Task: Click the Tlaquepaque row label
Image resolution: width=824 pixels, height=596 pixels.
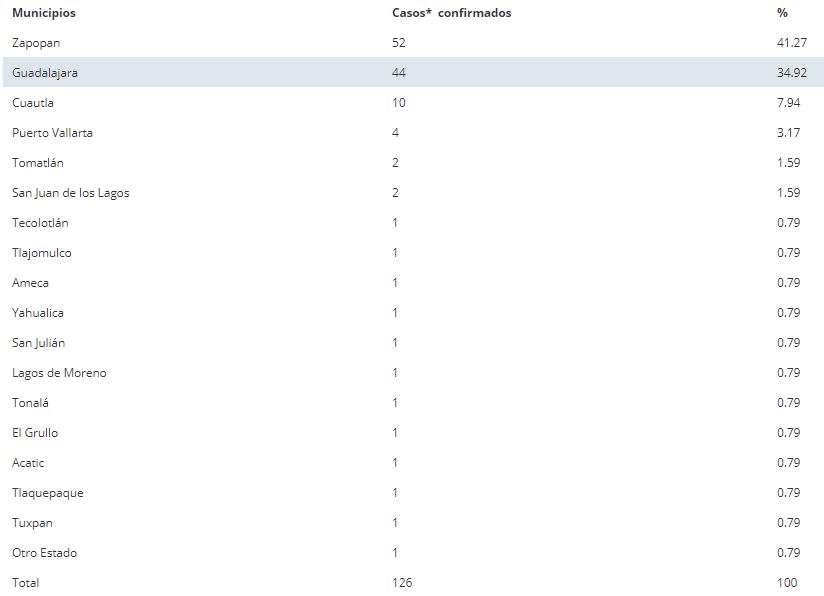Action: (x=47, y=493)
